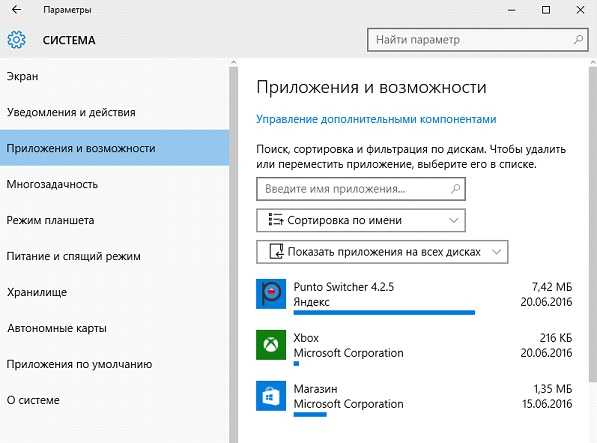Click the back arrow in title bar
The width and height of the screenshot is (597, 443).
(16, 10)
